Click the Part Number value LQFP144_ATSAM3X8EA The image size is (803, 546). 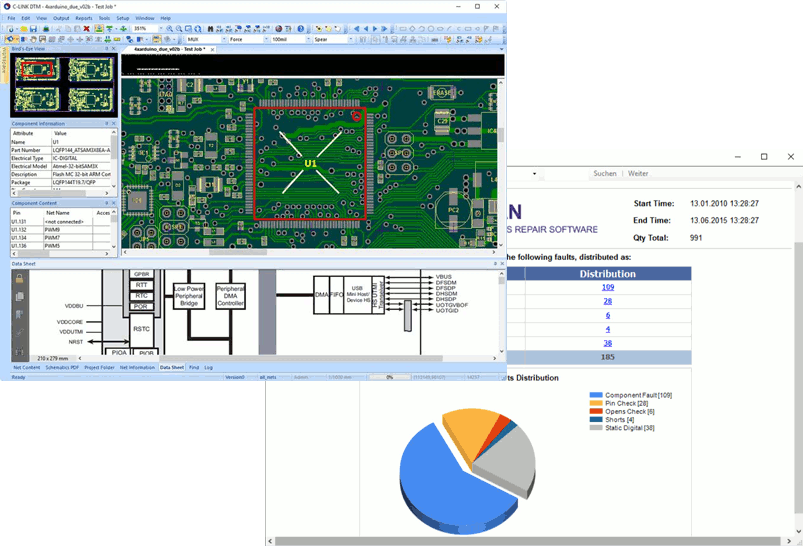point(81,150)
